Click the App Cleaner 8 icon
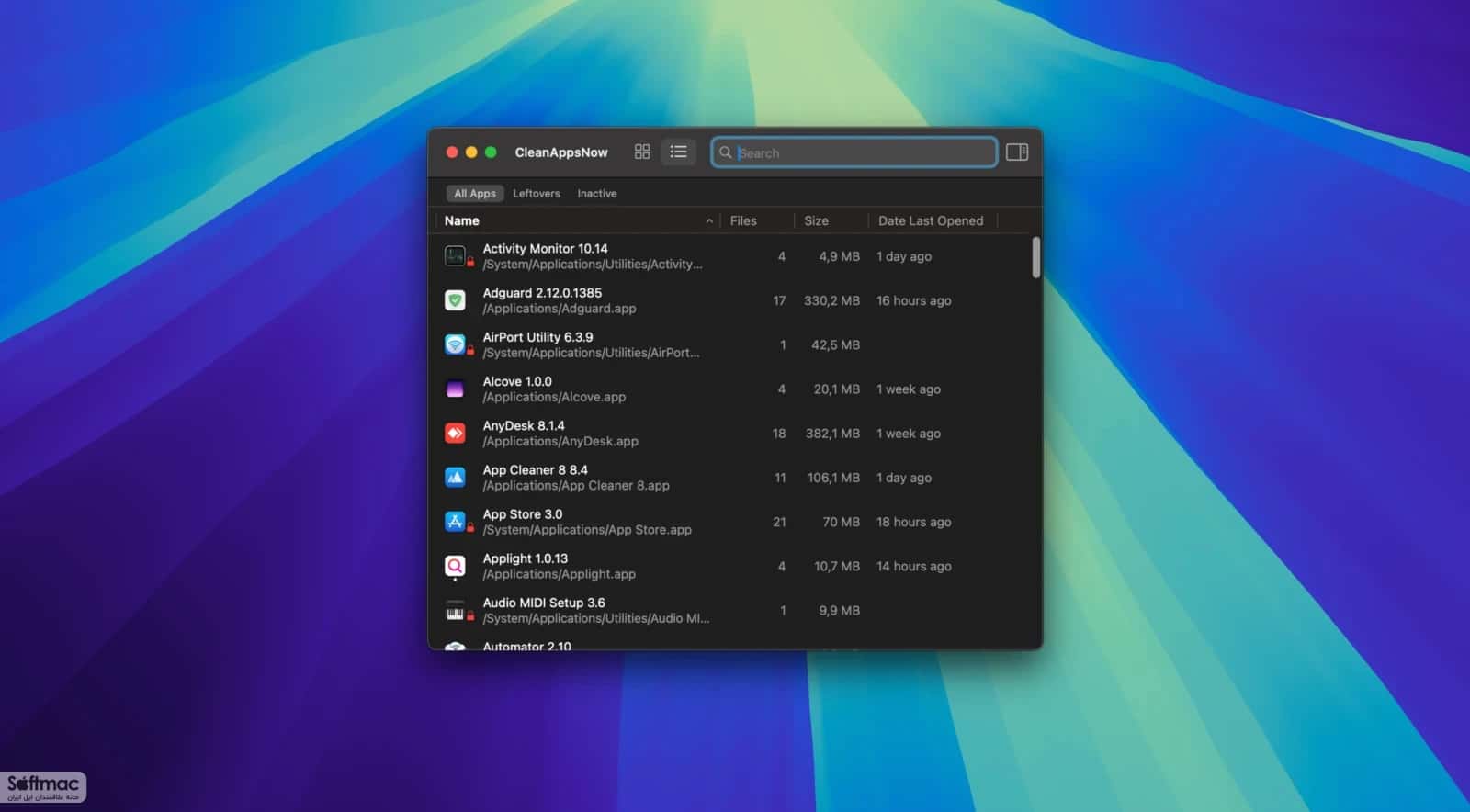 coord(455,477)
